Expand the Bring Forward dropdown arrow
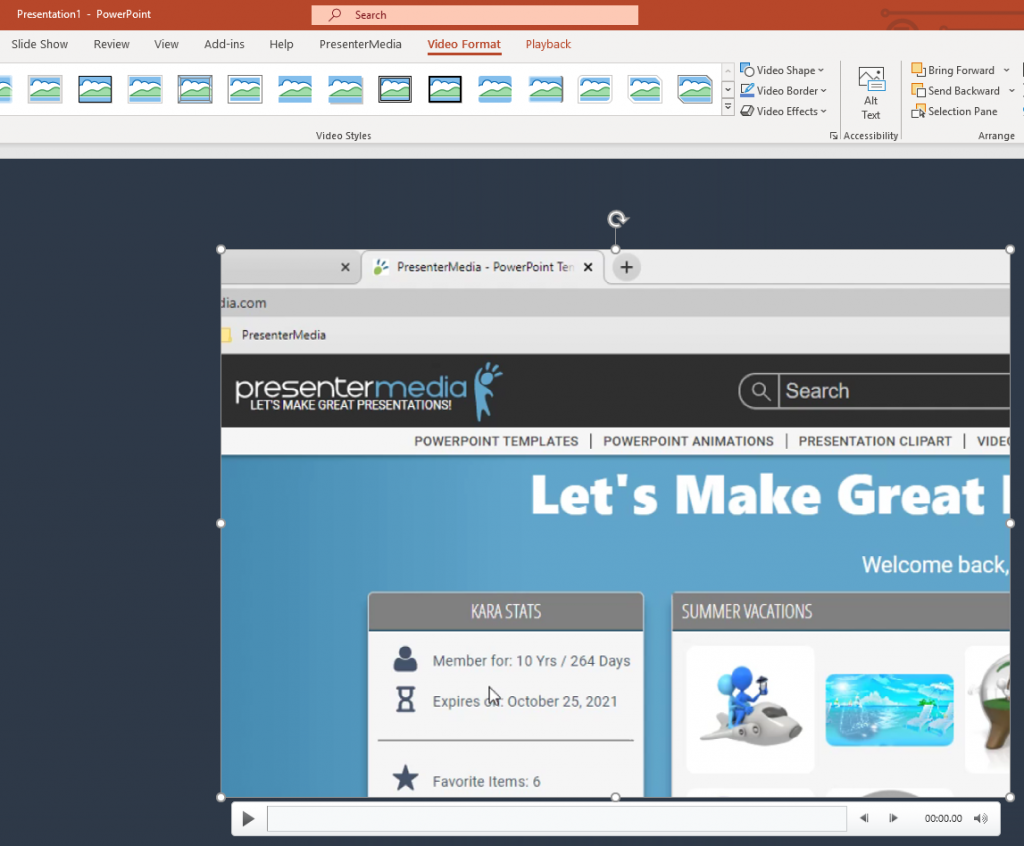Viewport: 1024px width, 846px height. point(1006,70)
